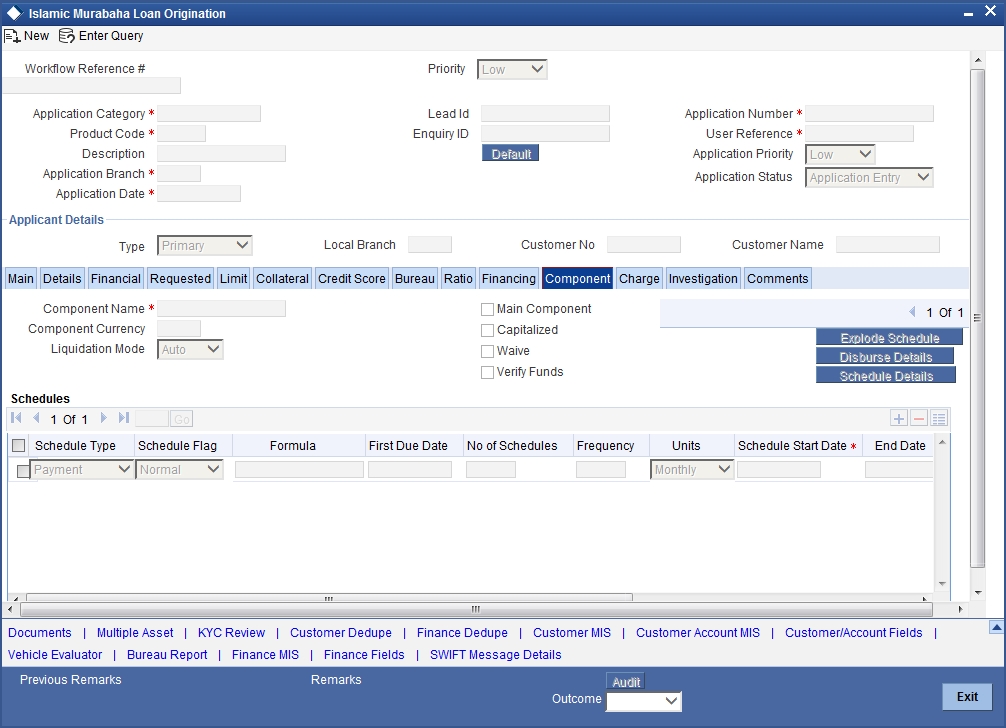Click the Exit button
Image resolution: width=1006 pixels, height=728 pixels.
(967, 697)
